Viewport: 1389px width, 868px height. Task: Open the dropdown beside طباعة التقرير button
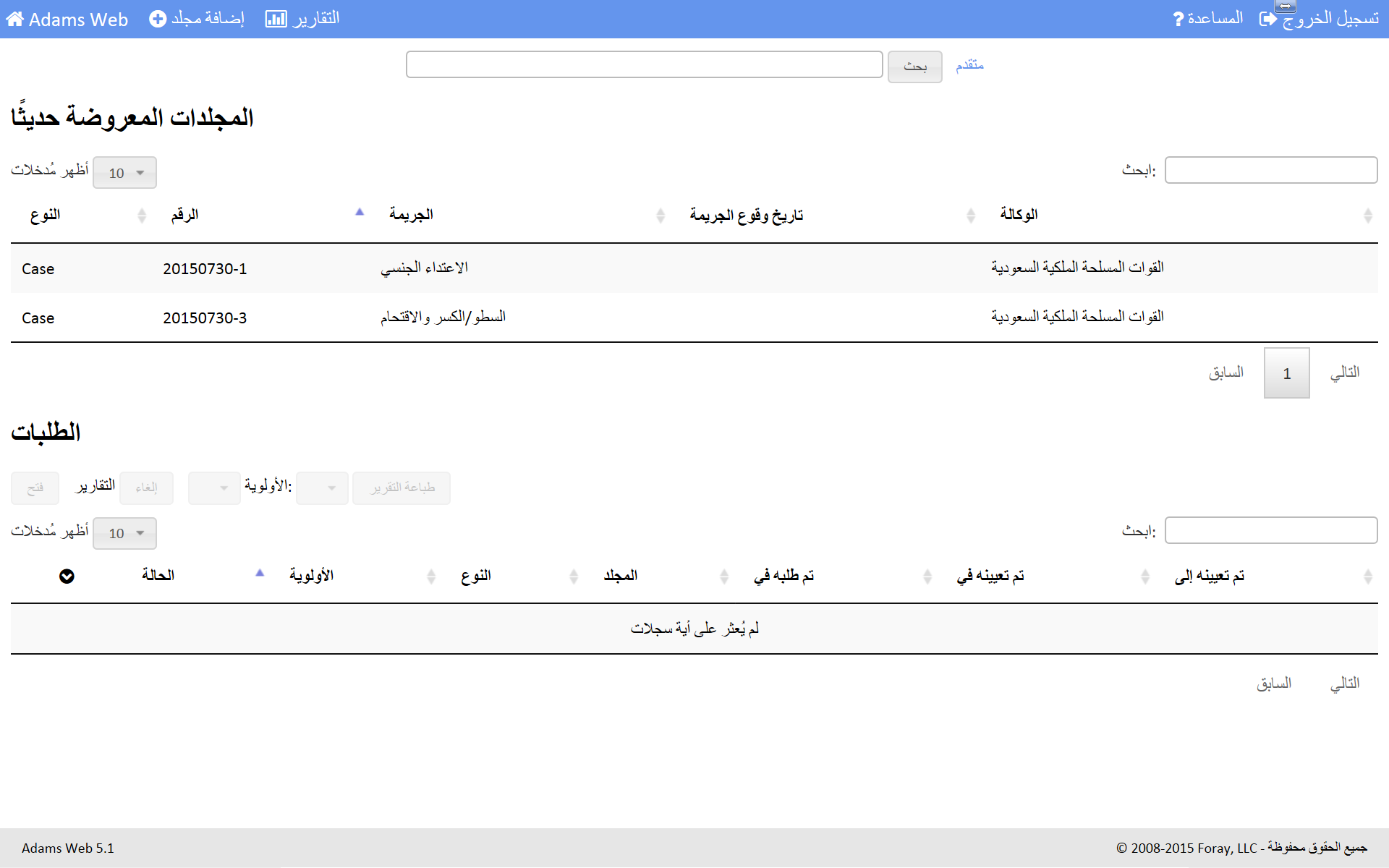coord(323,488)
